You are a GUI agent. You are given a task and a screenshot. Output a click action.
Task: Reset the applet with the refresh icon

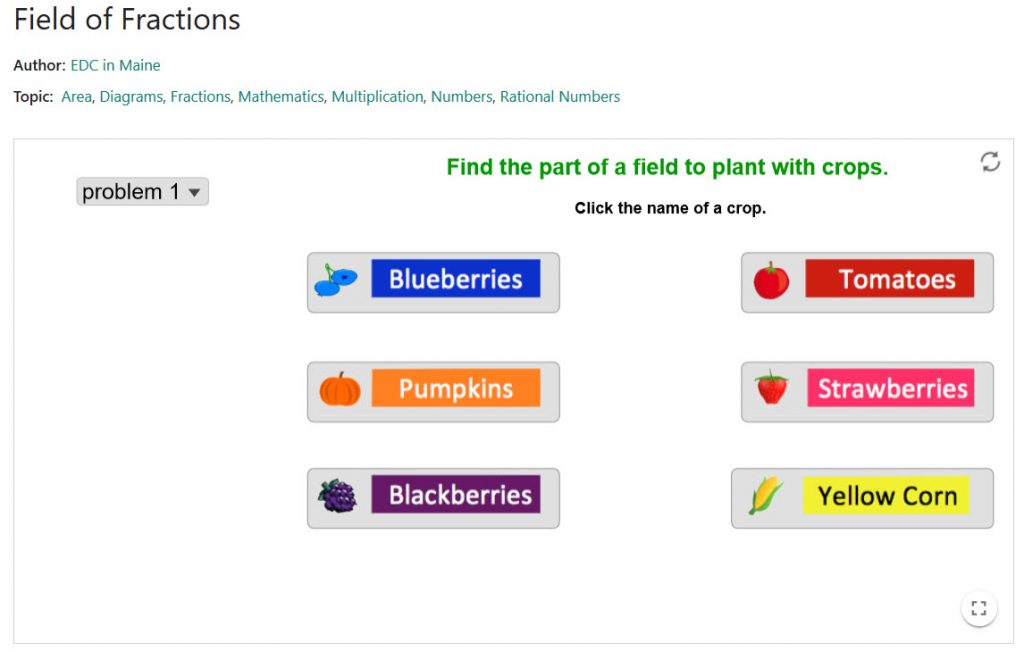point(990,162)
